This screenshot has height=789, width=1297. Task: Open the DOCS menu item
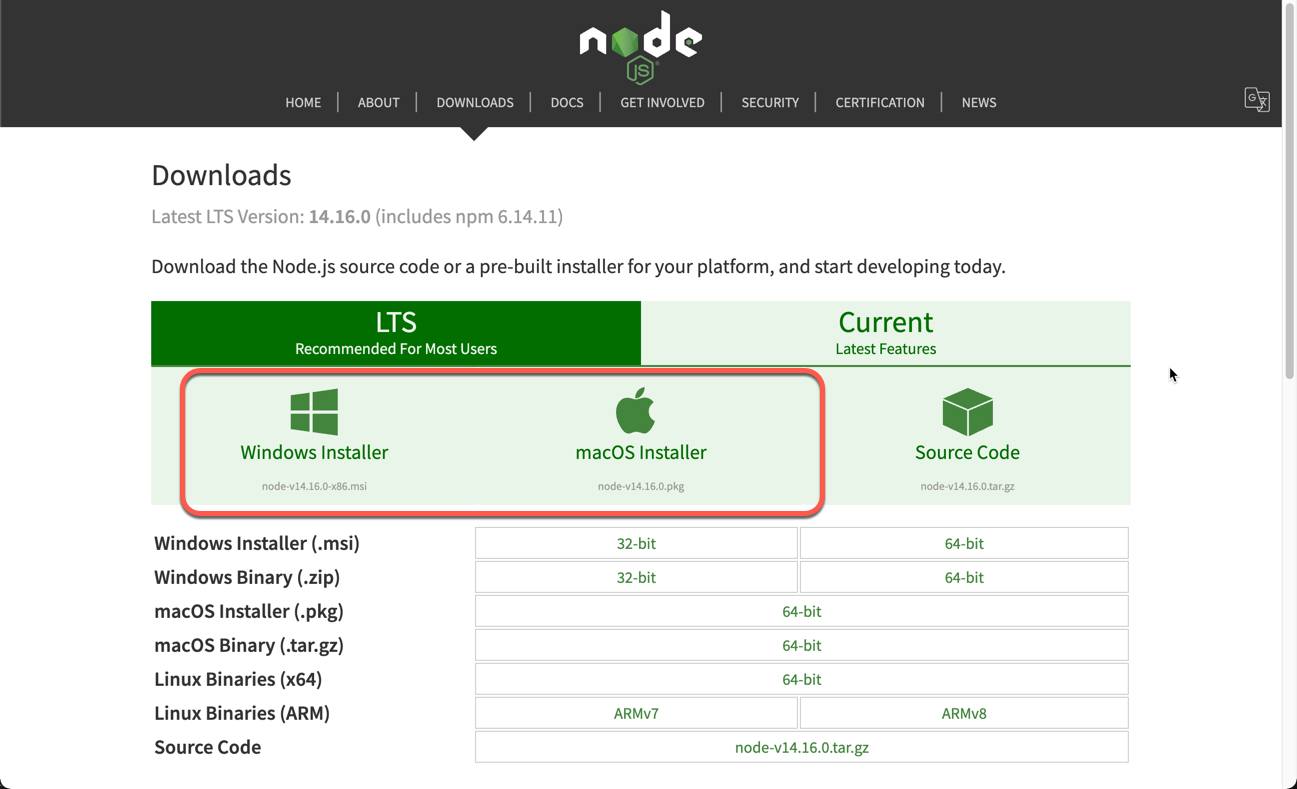click(567, 102)
